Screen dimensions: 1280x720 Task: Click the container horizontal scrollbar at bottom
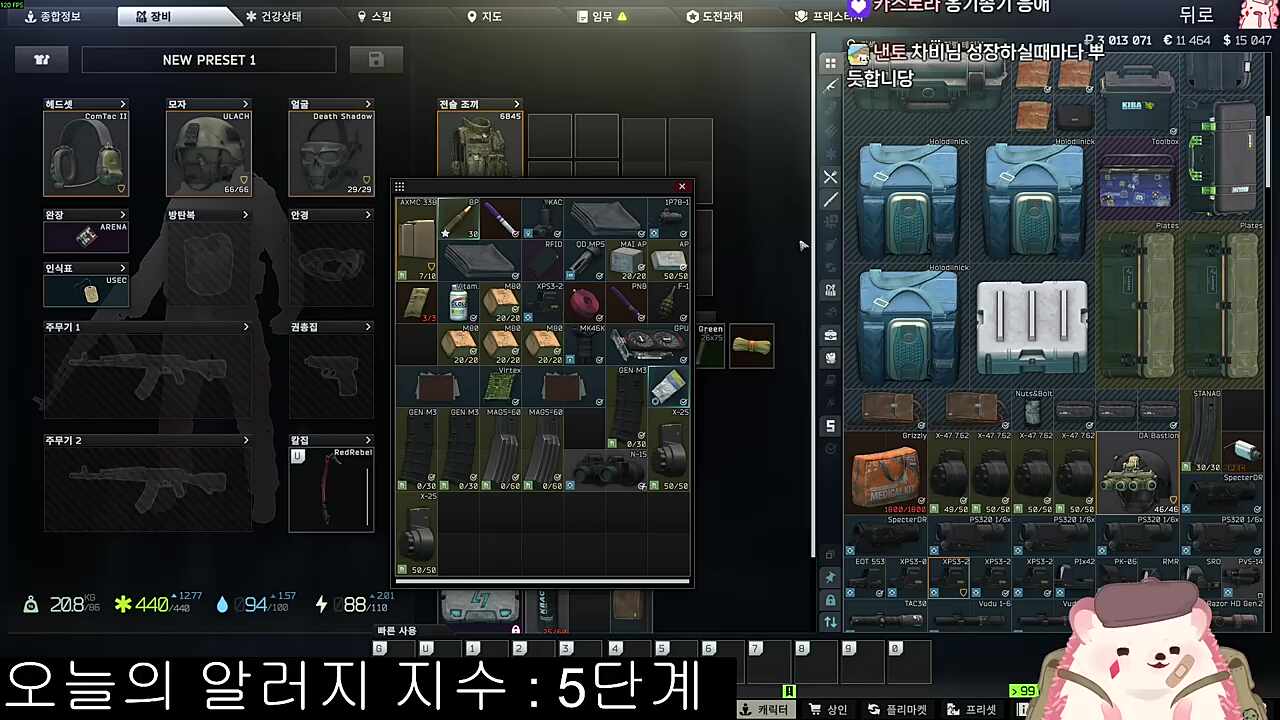pos(542,580)
